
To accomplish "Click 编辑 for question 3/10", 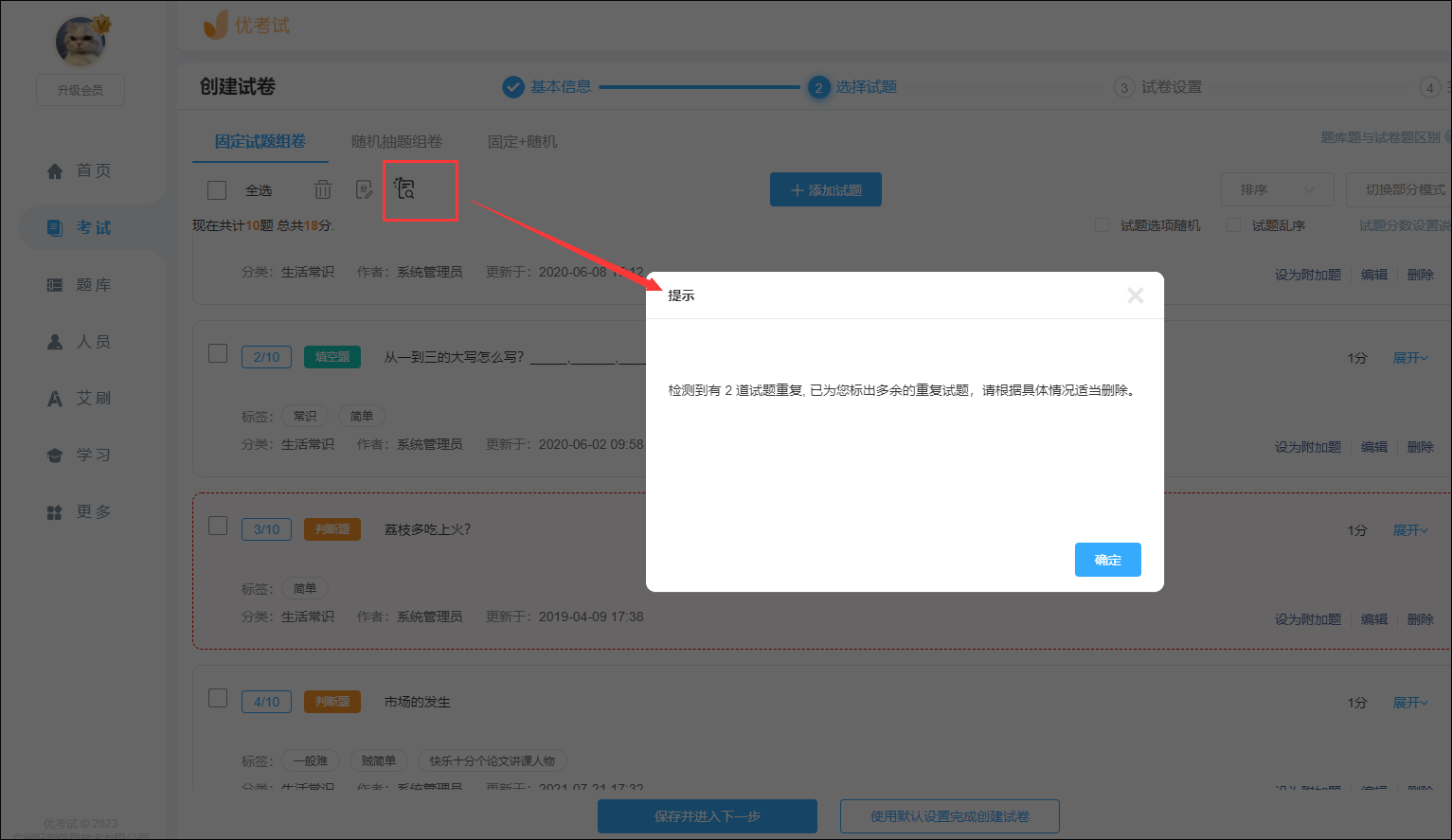I will (x=1374, y=619).
